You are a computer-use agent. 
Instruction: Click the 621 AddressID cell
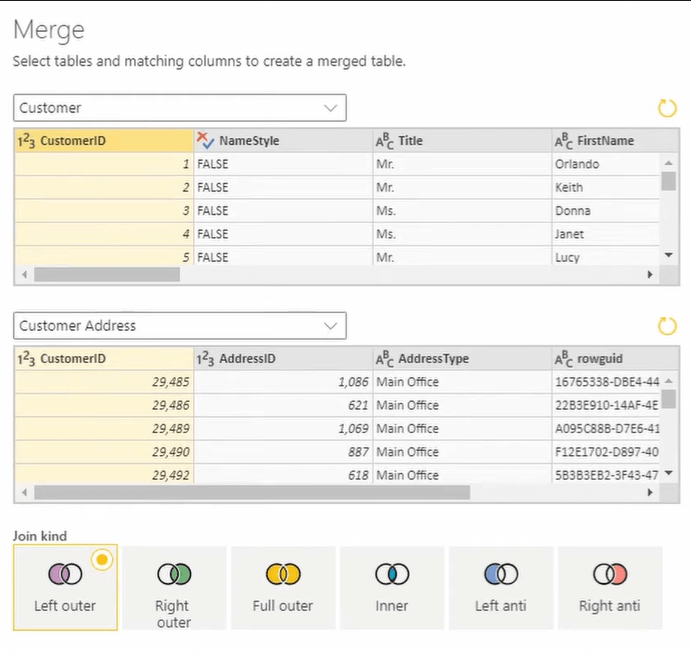point(283,405)
